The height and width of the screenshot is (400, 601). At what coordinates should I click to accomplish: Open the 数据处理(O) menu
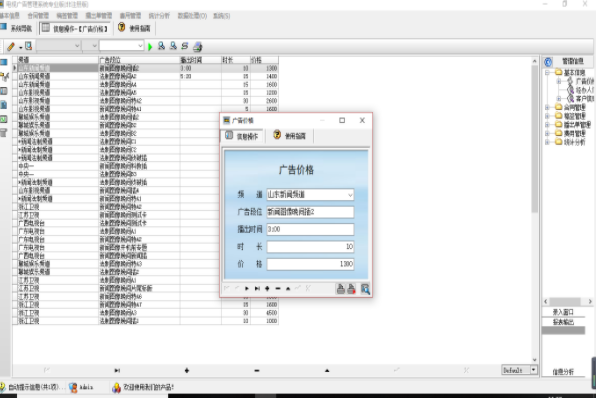[192, 16]
